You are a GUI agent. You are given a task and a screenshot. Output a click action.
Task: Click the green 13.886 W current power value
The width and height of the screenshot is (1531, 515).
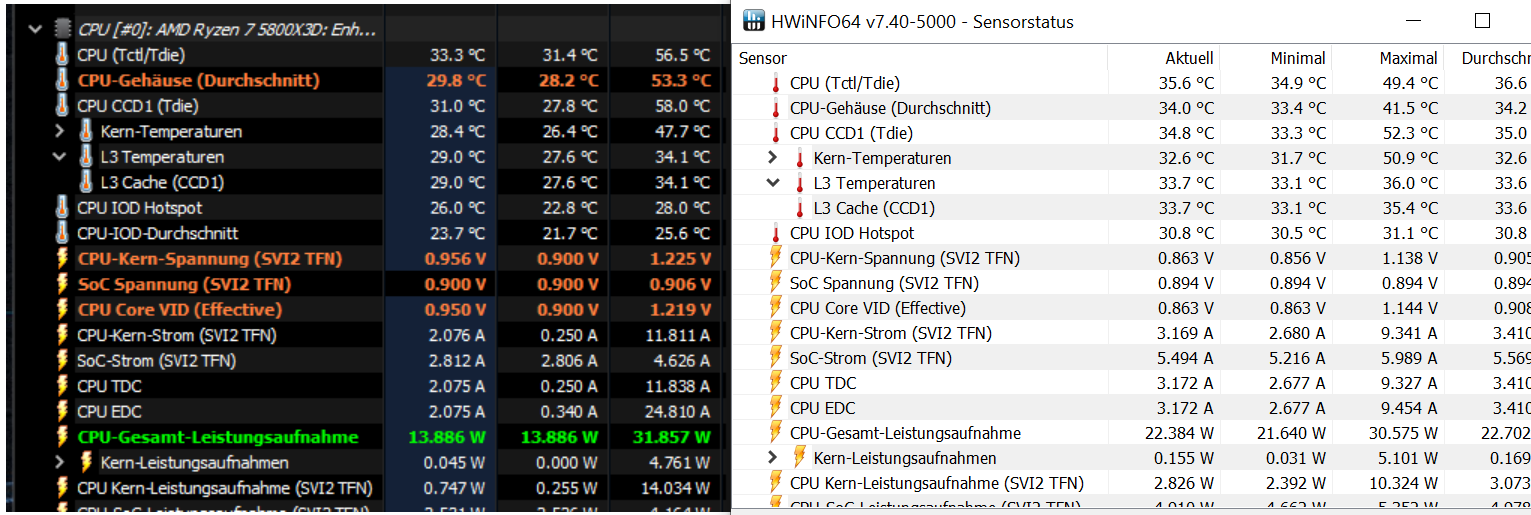[447, 437]
